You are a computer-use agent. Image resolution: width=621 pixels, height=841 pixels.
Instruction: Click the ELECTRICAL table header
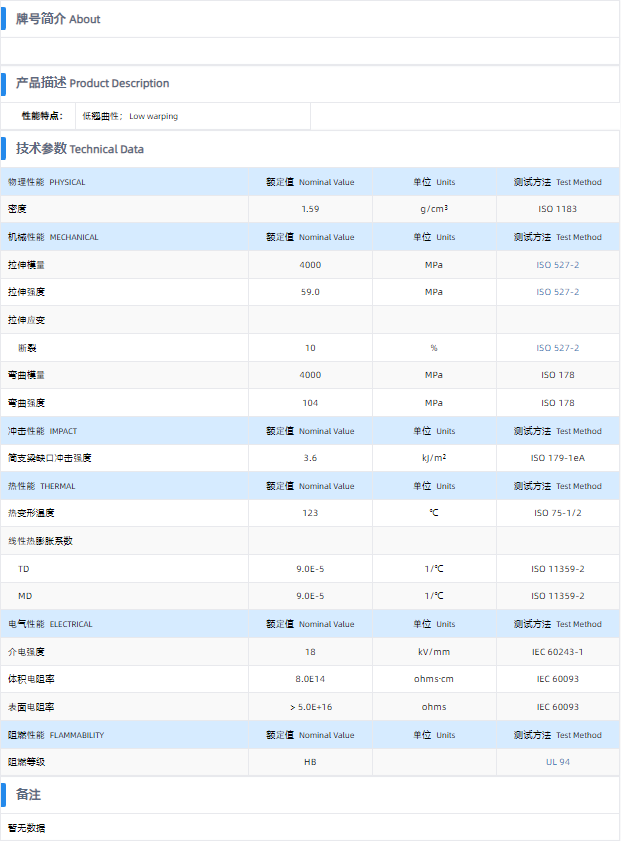point(50,624)
